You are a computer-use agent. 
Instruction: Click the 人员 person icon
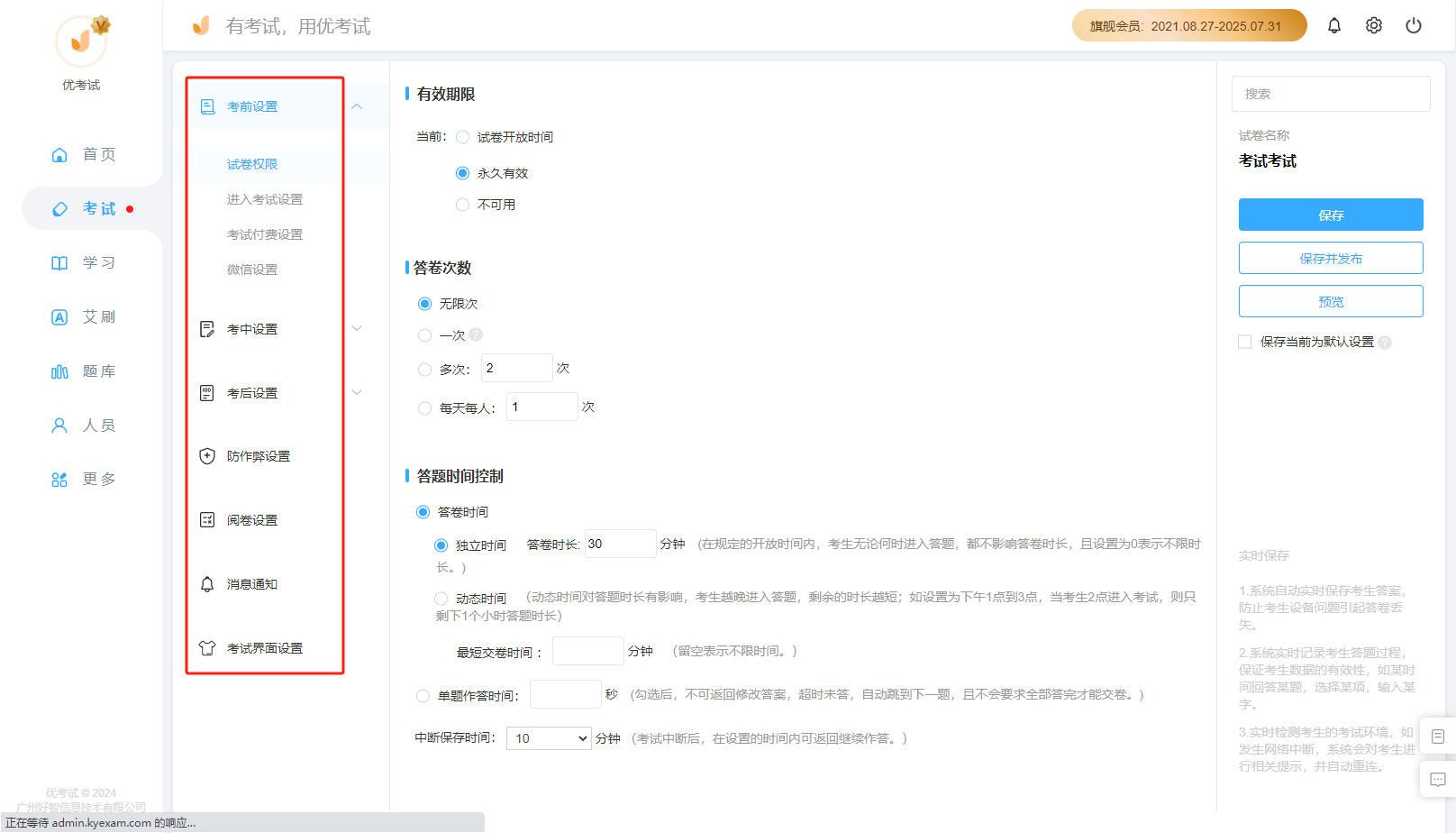[x=59, y=426]
